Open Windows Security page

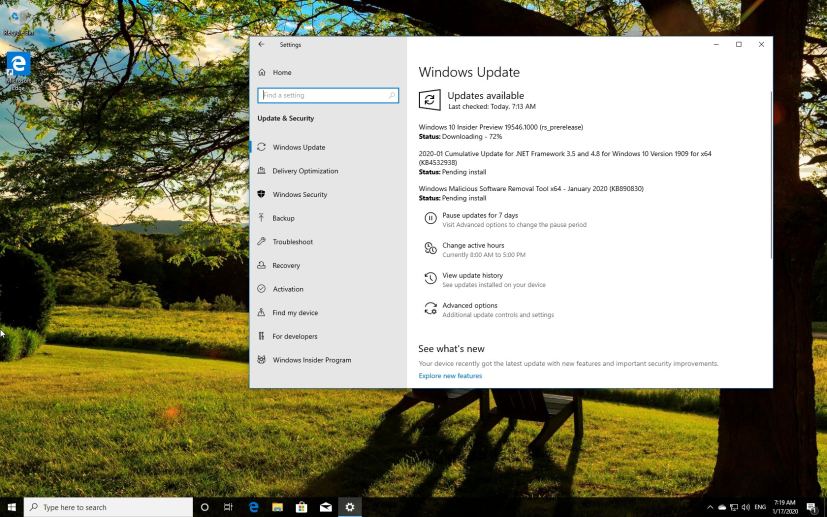click(300, 195)
